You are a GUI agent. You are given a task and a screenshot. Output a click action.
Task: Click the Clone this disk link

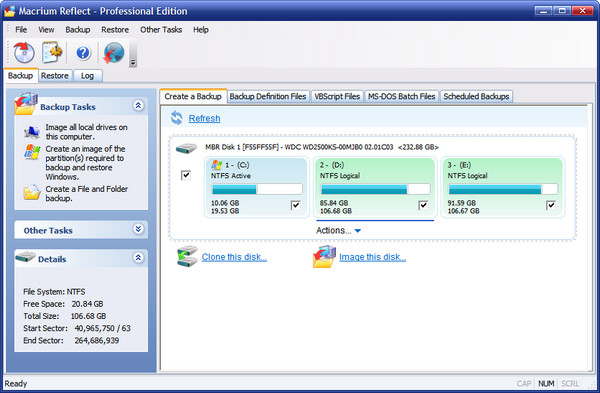[234, 257]
